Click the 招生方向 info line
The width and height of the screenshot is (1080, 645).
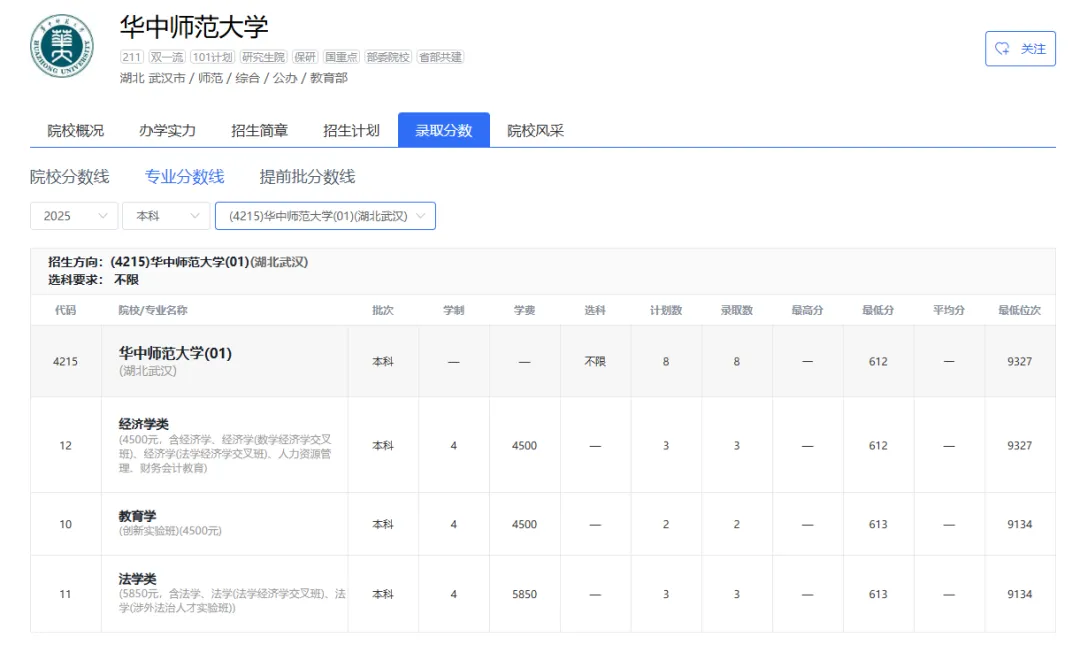click(178, 262)
